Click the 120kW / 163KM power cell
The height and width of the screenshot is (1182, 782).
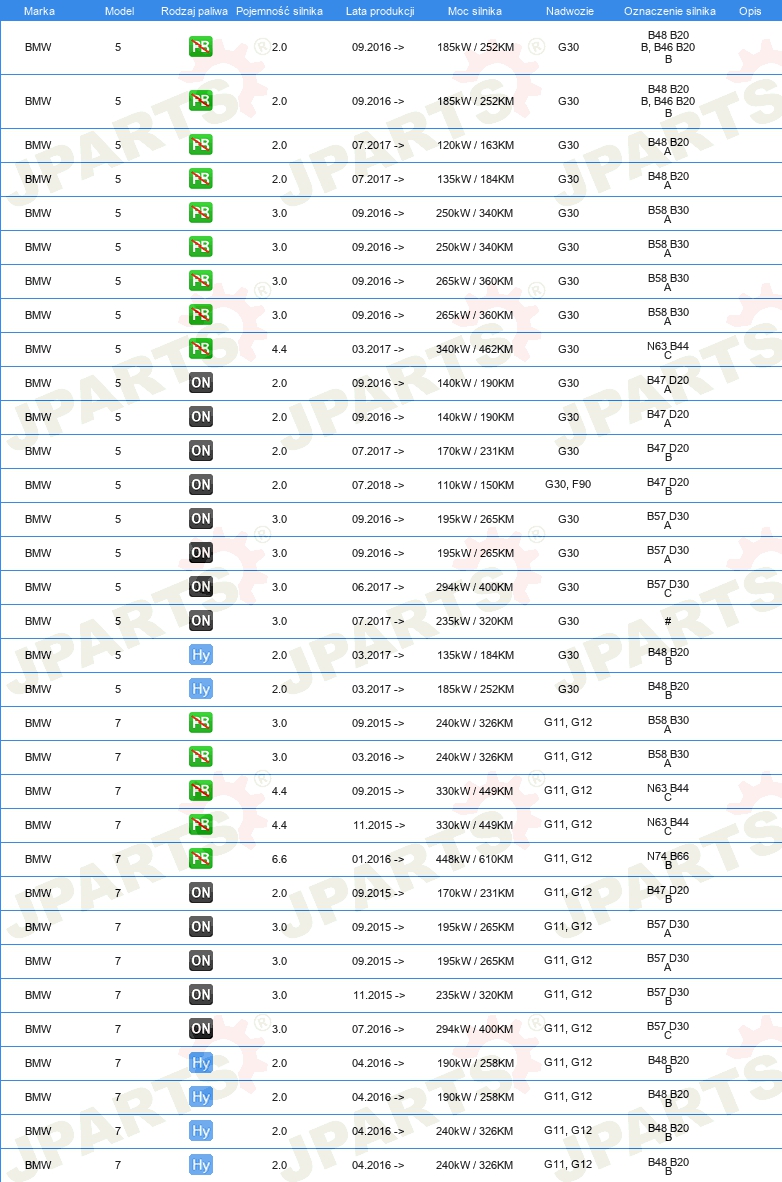point(475,145)
